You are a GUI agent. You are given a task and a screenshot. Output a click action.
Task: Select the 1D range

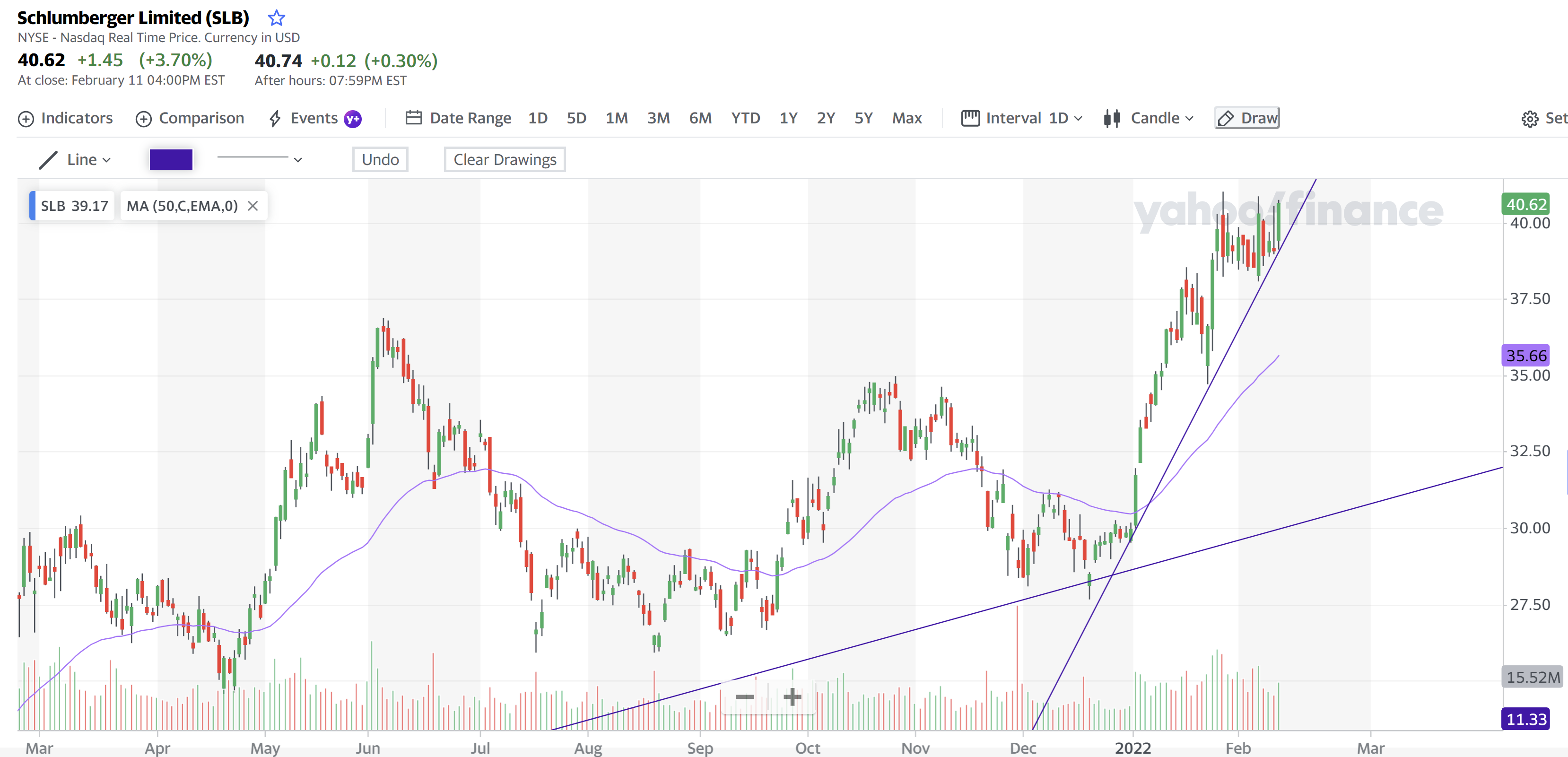pos(538,118)
